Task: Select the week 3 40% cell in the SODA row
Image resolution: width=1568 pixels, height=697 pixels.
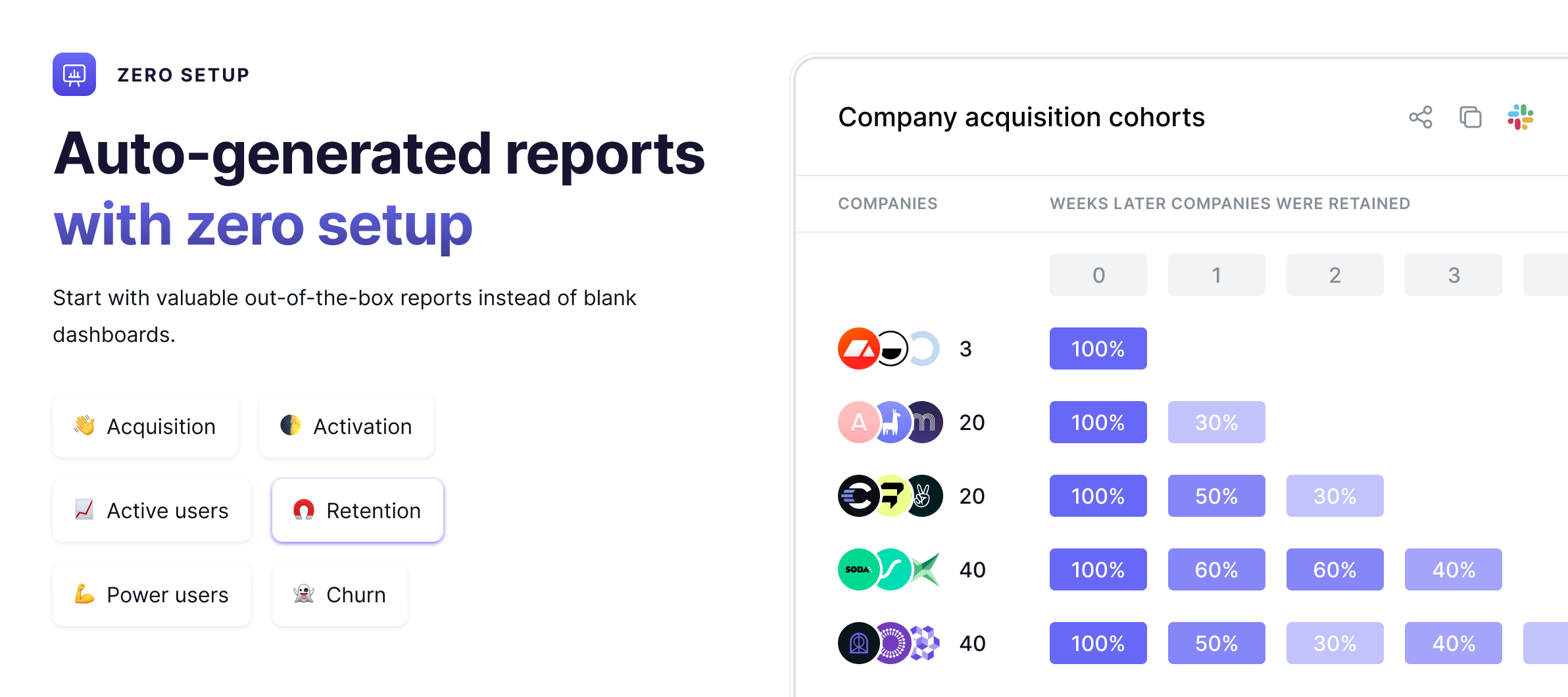Action: [1454, 569]
